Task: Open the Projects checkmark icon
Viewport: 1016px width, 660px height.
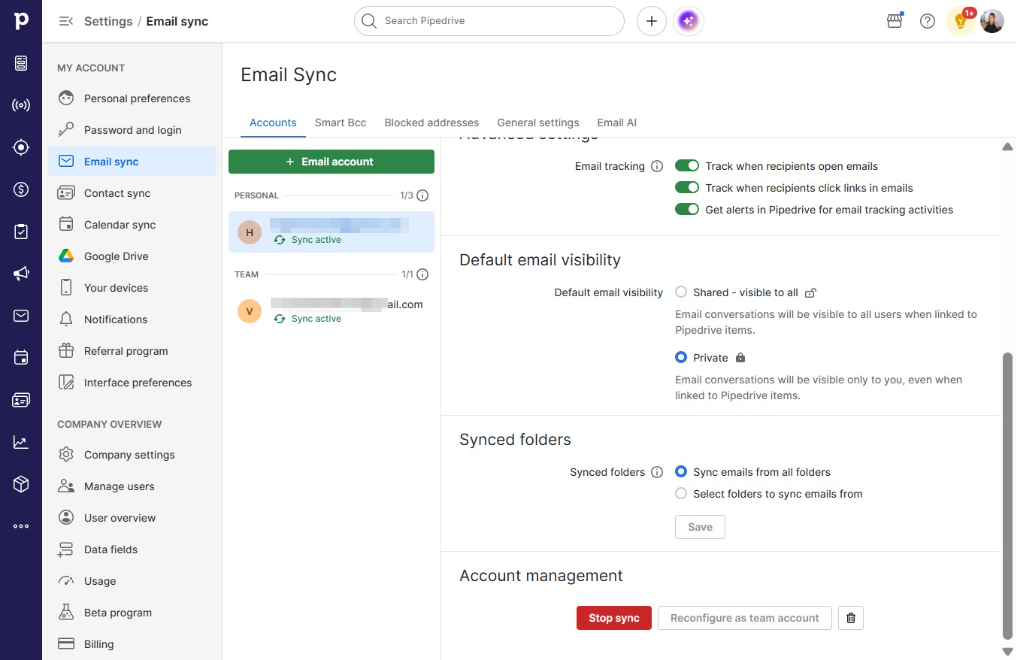Action: [21, 231]
